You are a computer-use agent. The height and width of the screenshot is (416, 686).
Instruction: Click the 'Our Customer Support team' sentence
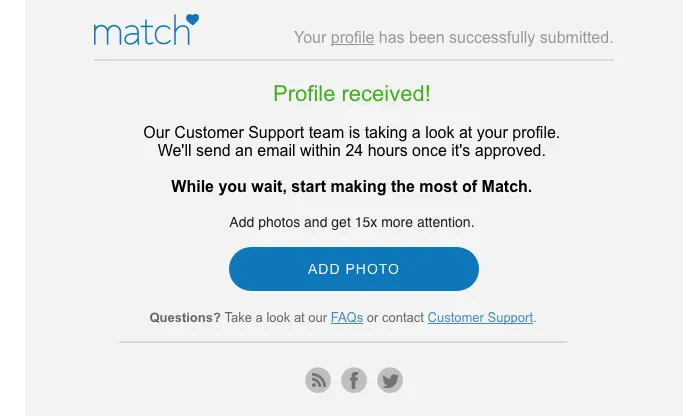(351, 132)
